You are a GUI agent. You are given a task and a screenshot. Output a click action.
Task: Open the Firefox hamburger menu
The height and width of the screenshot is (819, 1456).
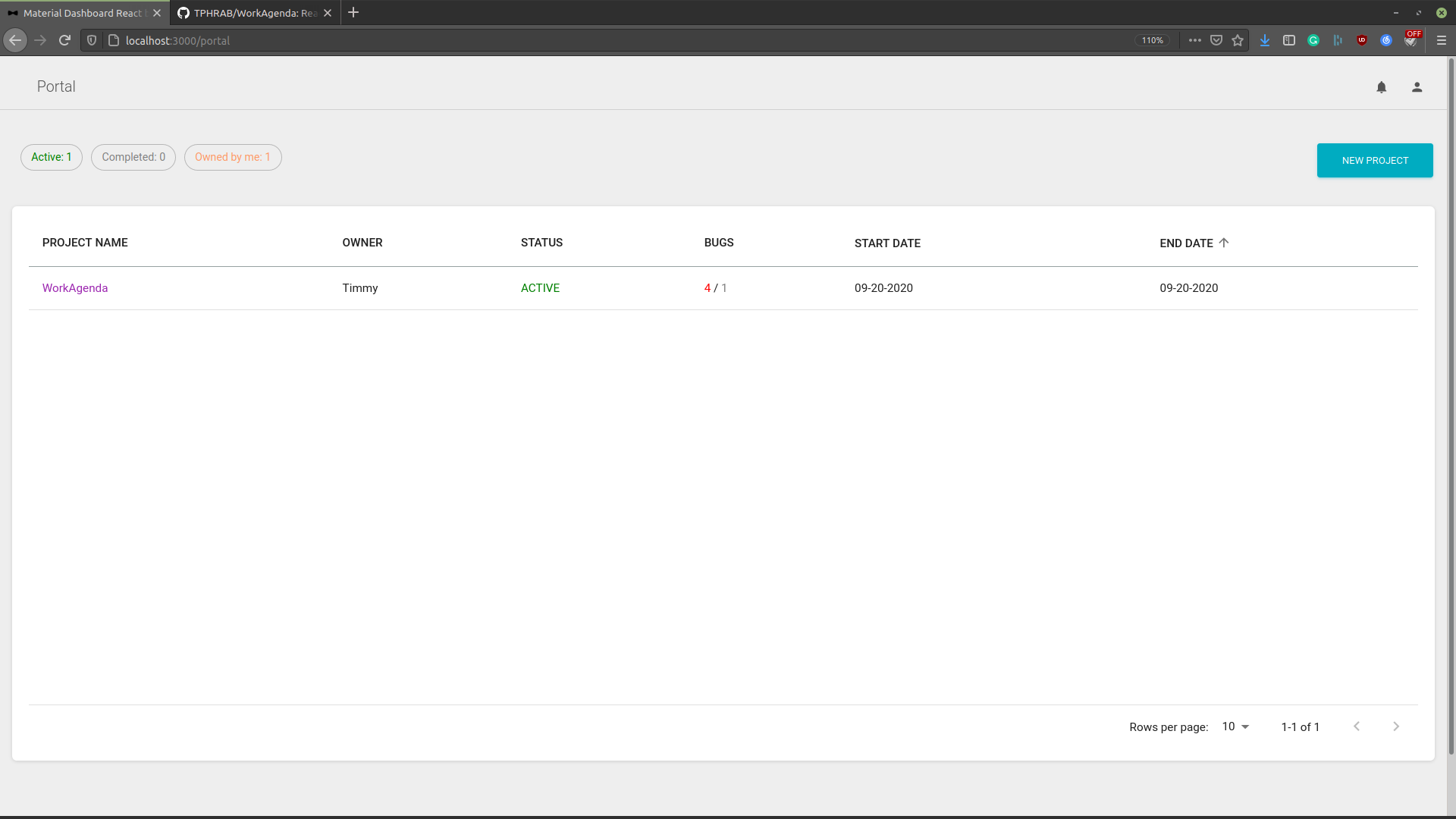tap(1442, 40)
